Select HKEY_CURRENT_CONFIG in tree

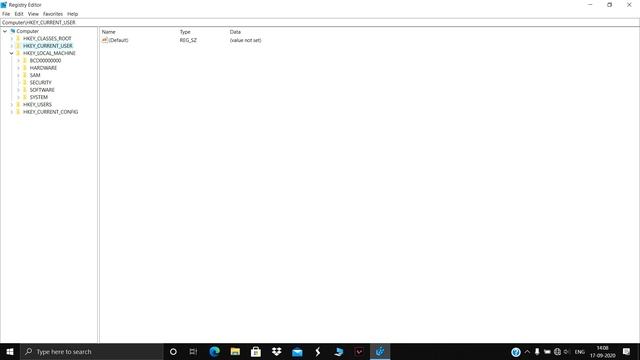(51, 112)
